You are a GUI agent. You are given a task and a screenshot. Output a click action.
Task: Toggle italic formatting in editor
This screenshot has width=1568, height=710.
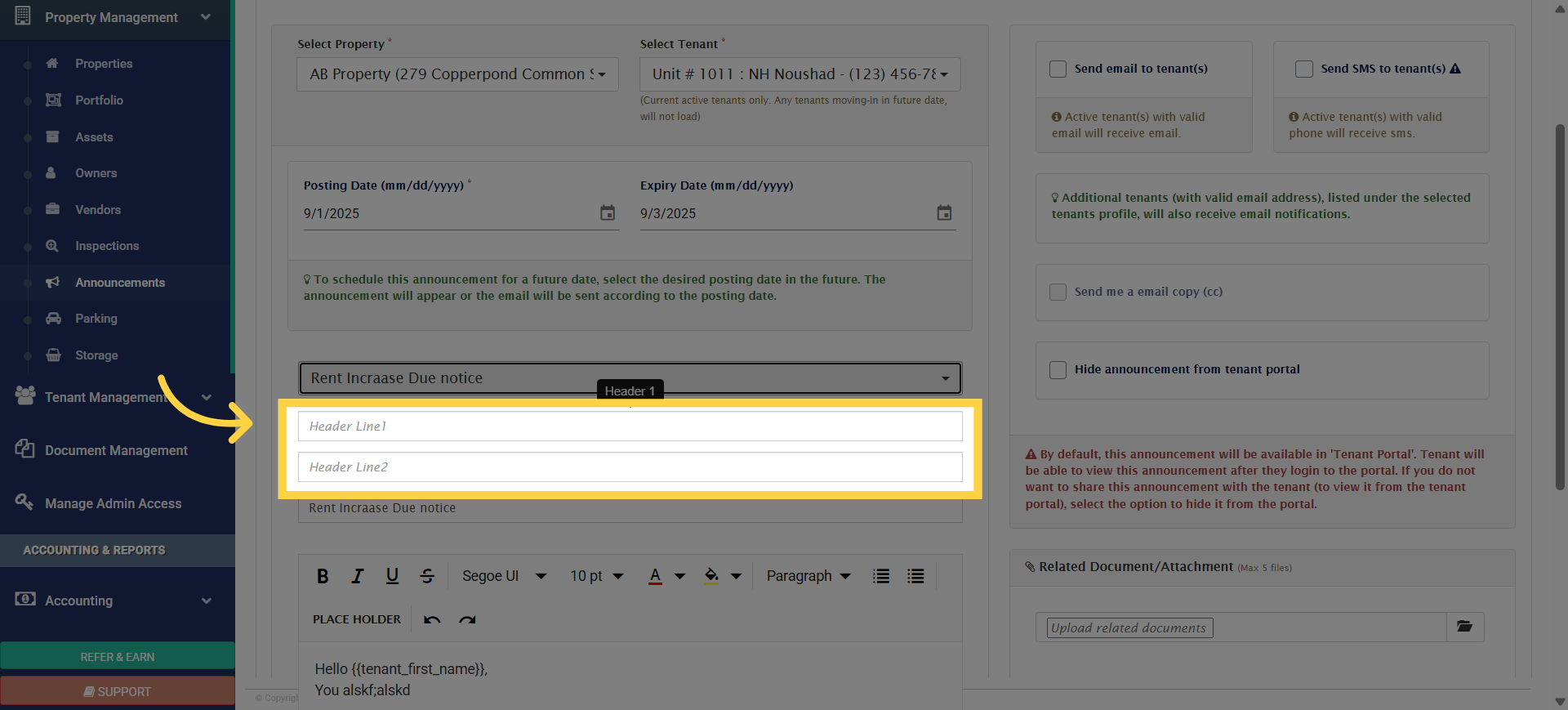[357, 576]
